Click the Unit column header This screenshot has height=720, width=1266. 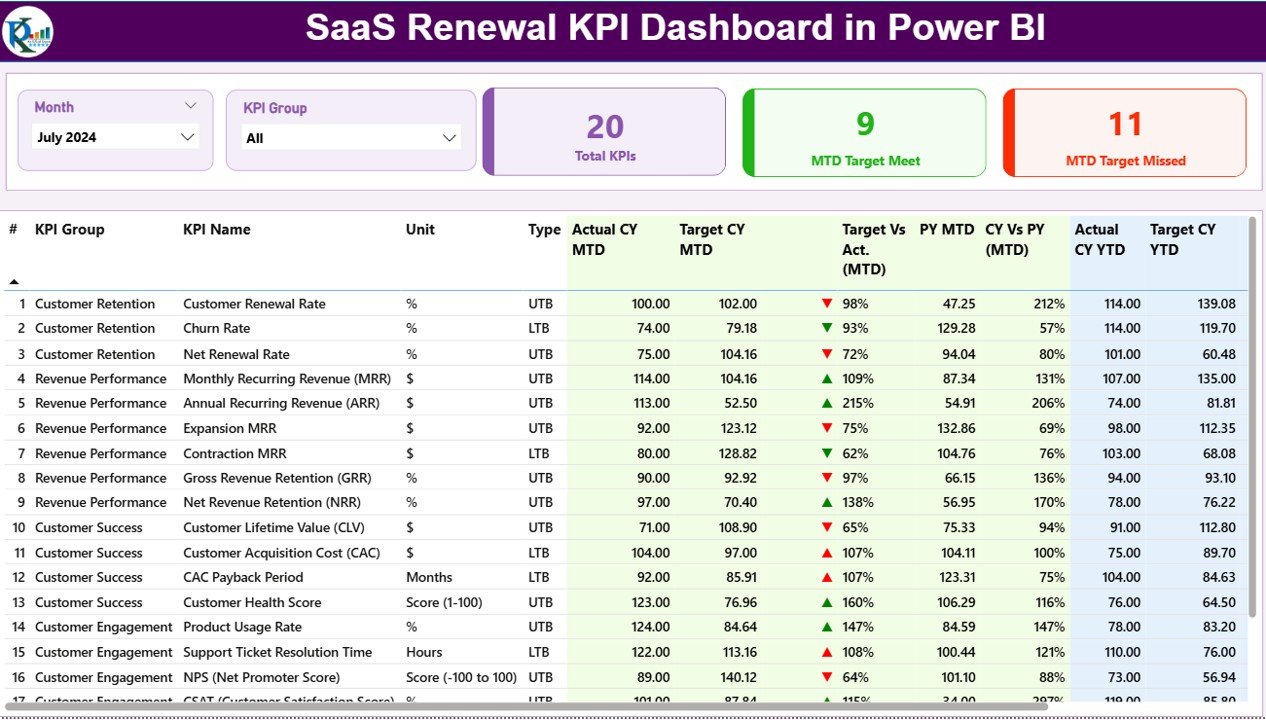pyautogui.click(x=419, y=229)
